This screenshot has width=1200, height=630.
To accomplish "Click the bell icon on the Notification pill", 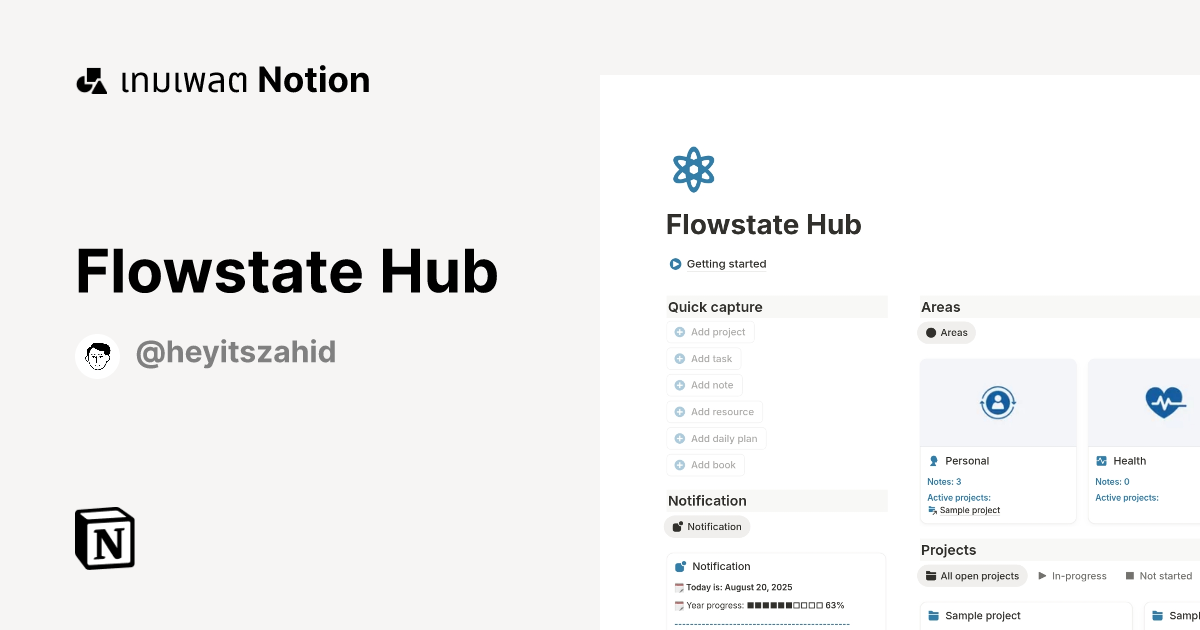I will [x=679, y=526].
